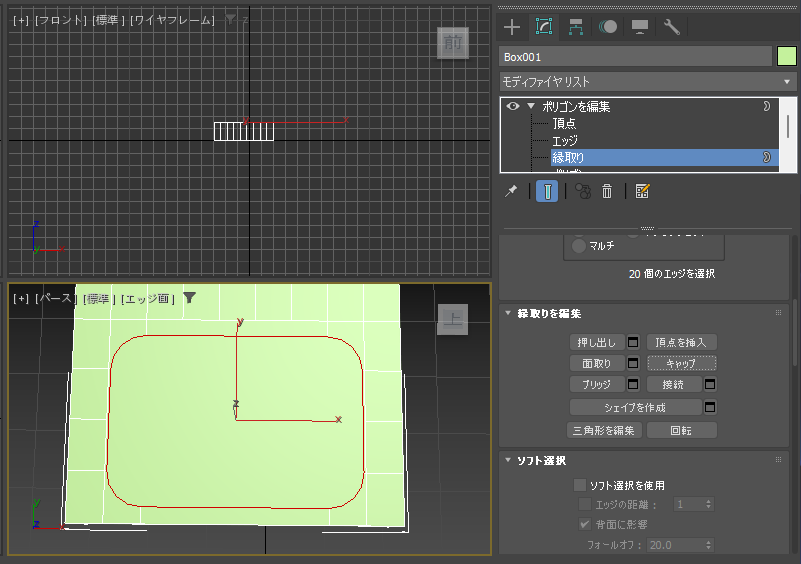801x564 pixels.
Task: Select the 頂点 sub-object level
Action: (564, 124)
